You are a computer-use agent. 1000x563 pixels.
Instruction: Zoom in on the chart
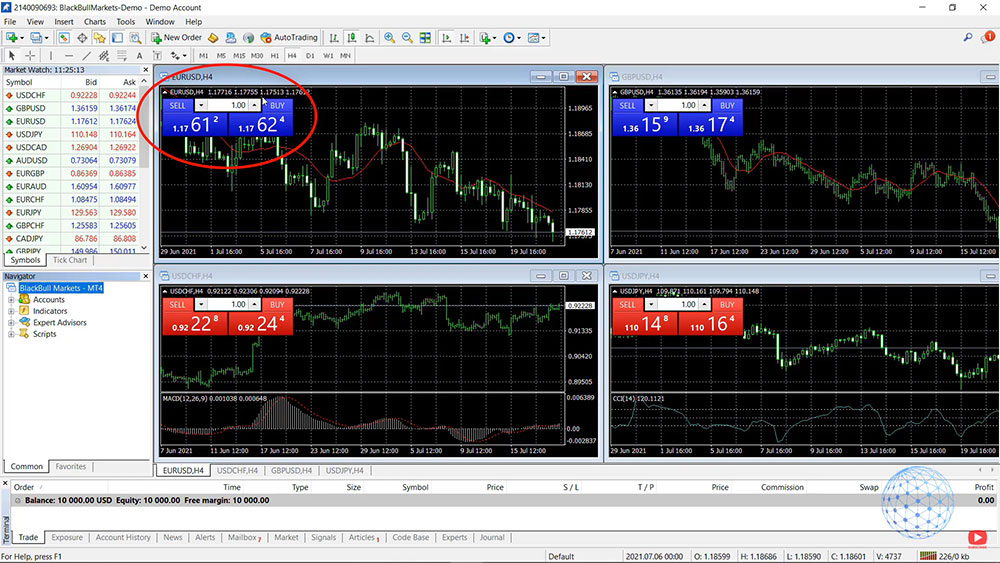[390, 38]
